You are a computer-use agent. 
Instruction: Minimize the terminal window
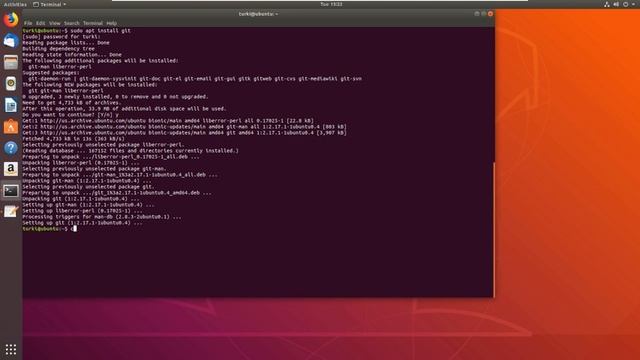point(476,13)
